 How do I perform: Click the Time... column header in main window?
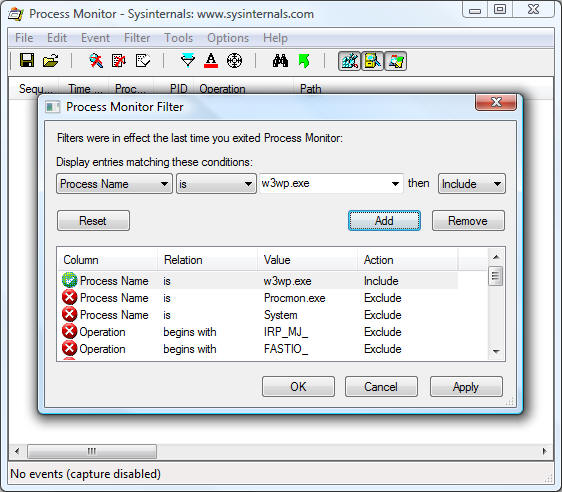(85, 89)
